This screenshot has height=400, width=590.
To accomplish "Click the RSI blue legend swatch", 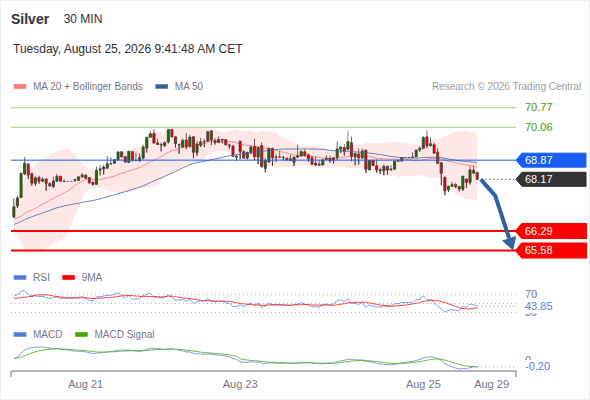I will (x=20, y=278).
